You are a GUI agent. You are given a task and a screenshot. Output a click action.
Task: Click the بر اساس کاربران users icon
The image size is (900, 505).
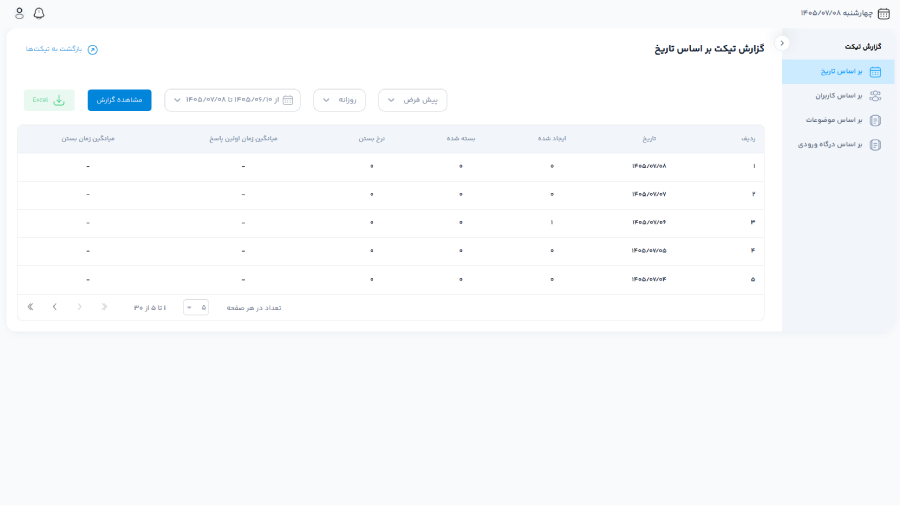click(x=875, y=96)
